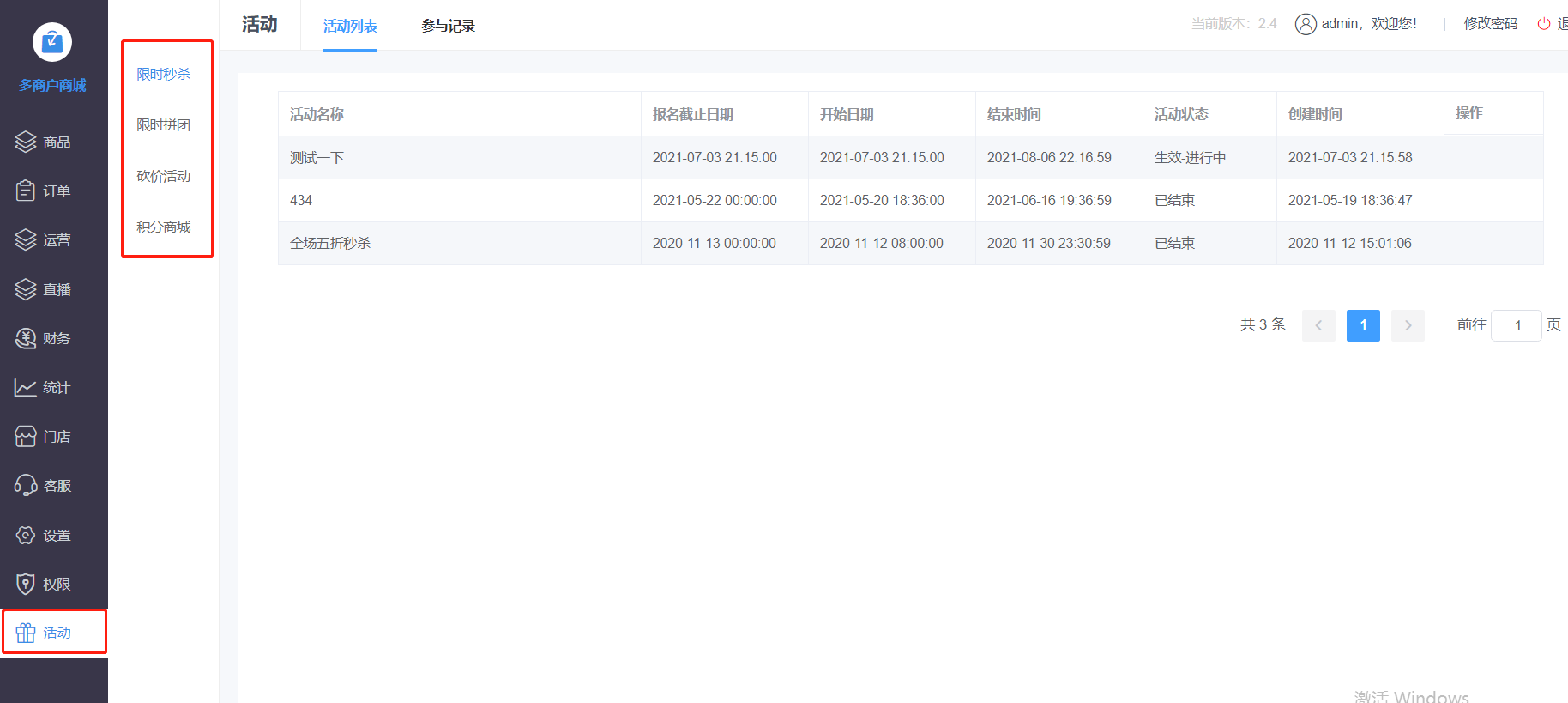Click the 当前版本: 2.4 version text
The image size is (1568, 703).
[1233, 24]
